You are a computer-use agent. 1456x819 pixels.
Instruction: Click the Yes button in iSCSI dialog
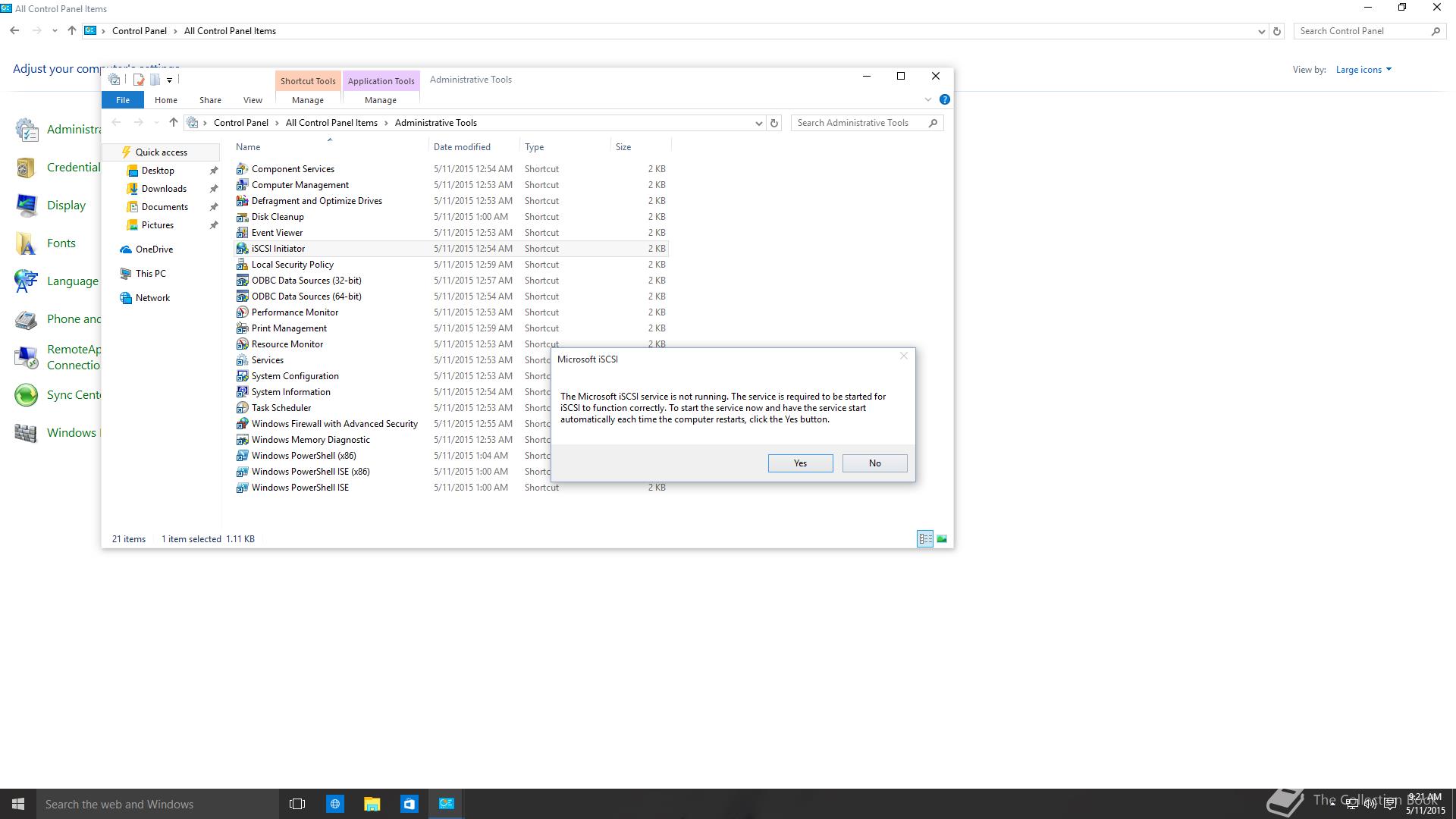coord(800,463)
